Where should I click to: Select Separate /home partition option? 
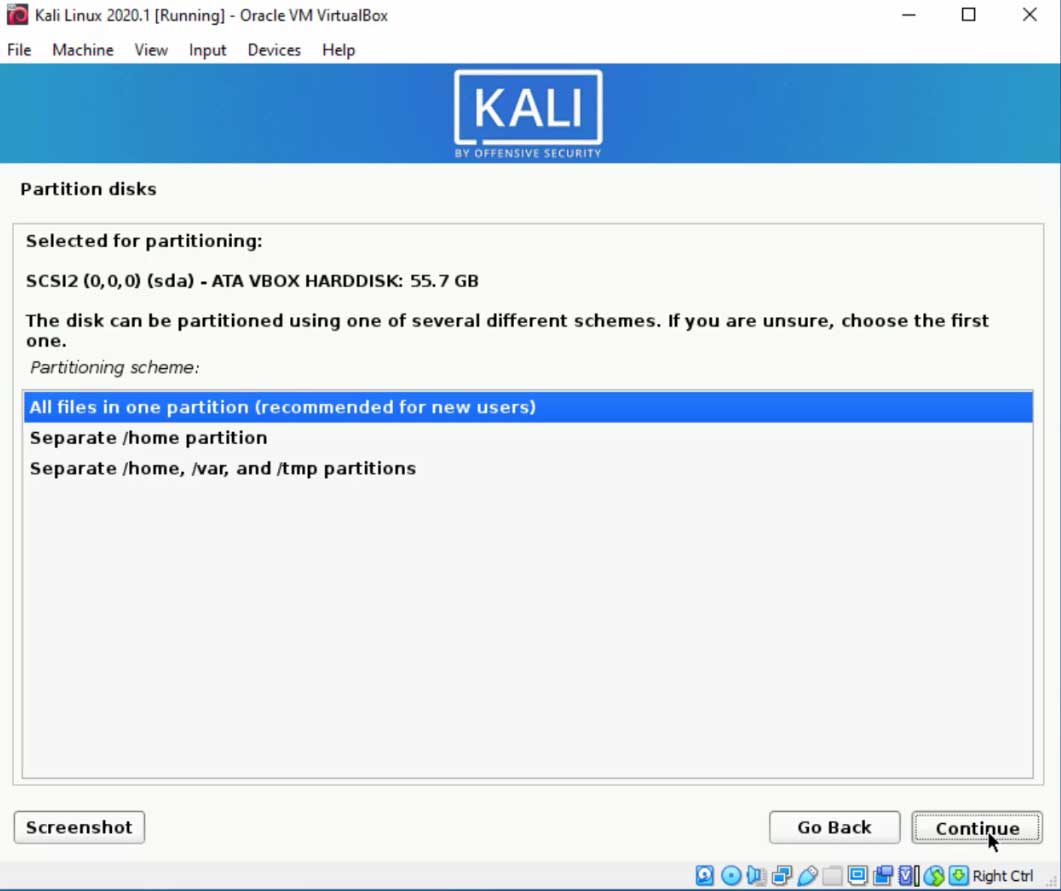point(528,438)
